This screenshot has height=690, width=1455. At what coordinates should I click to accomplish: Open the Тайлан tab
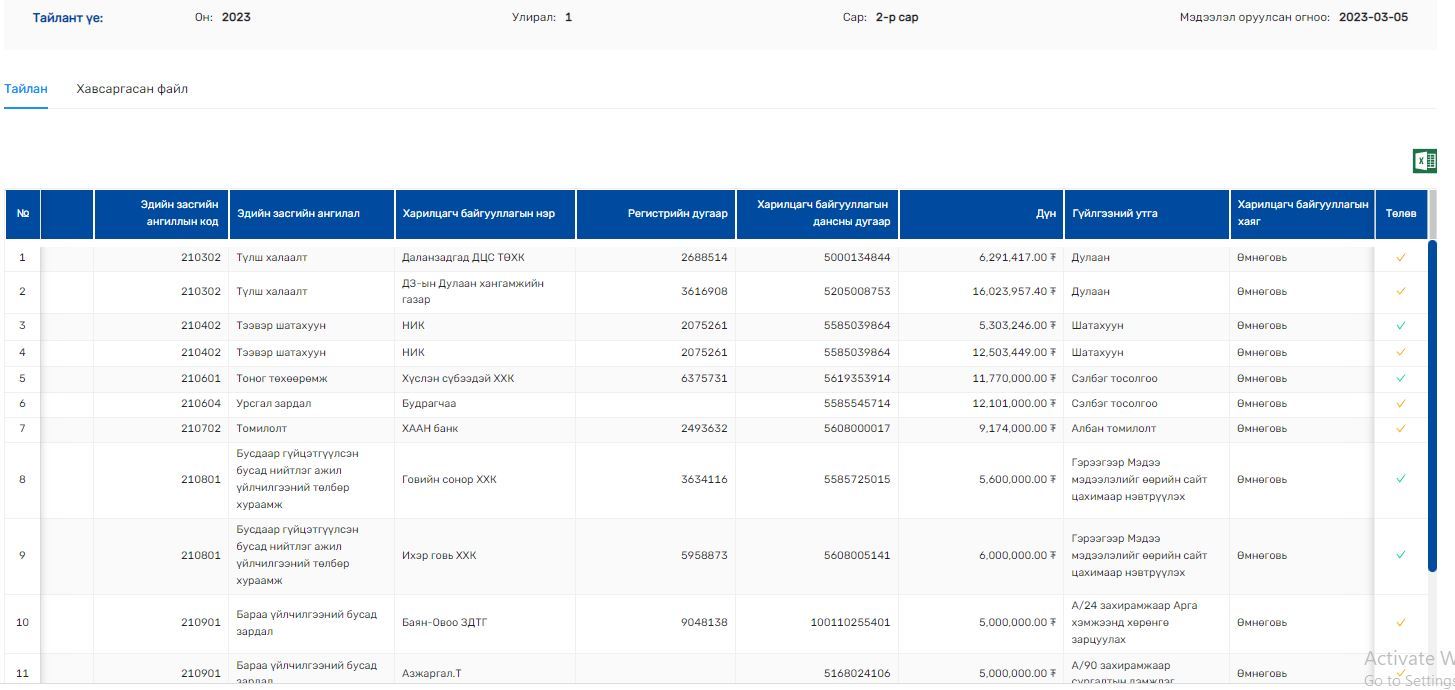[26, 89]
